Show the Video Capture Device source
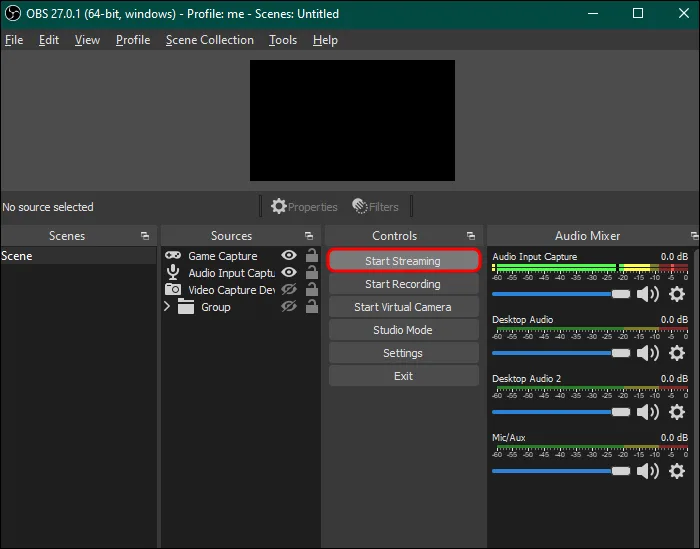The image size is (700, 549). (x=289, y=289)
